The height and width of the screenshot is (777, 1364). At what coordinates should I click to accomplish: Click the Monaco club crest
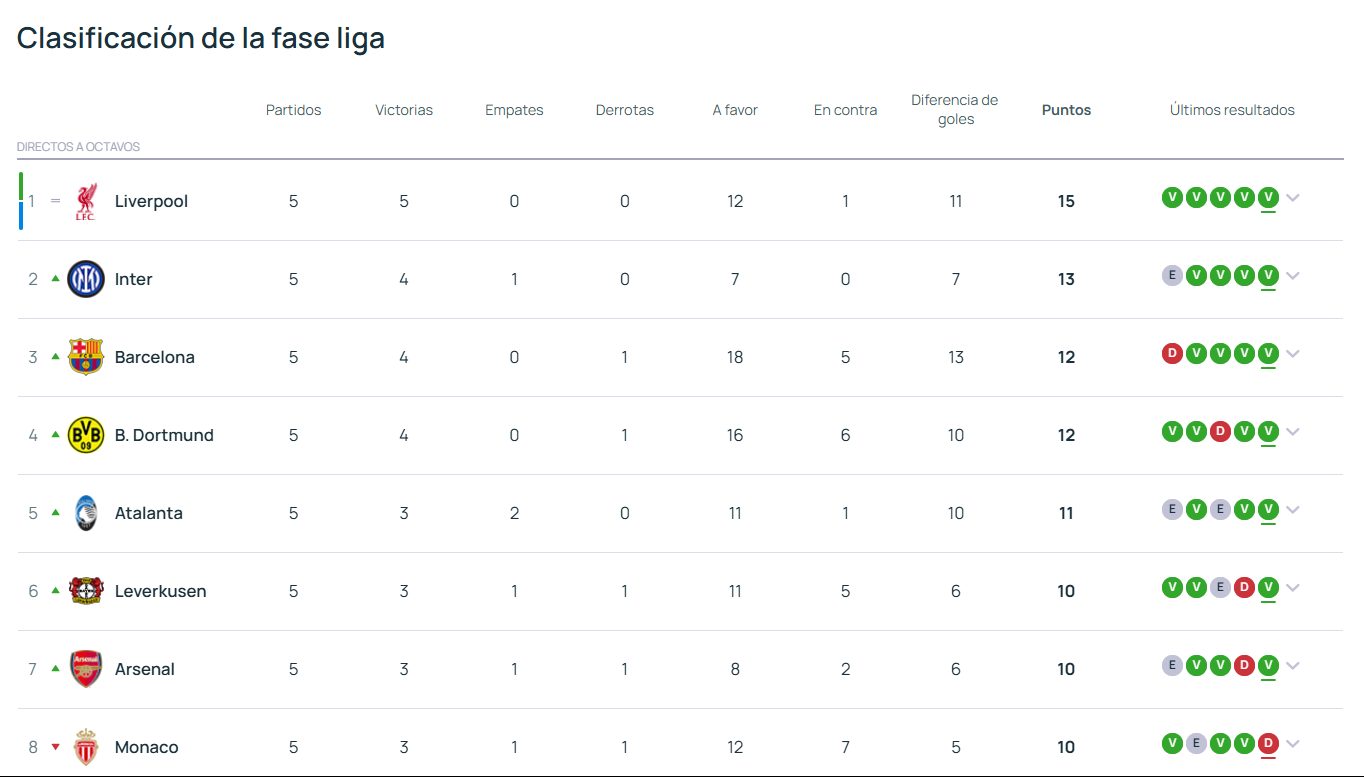tap(86, 747)
